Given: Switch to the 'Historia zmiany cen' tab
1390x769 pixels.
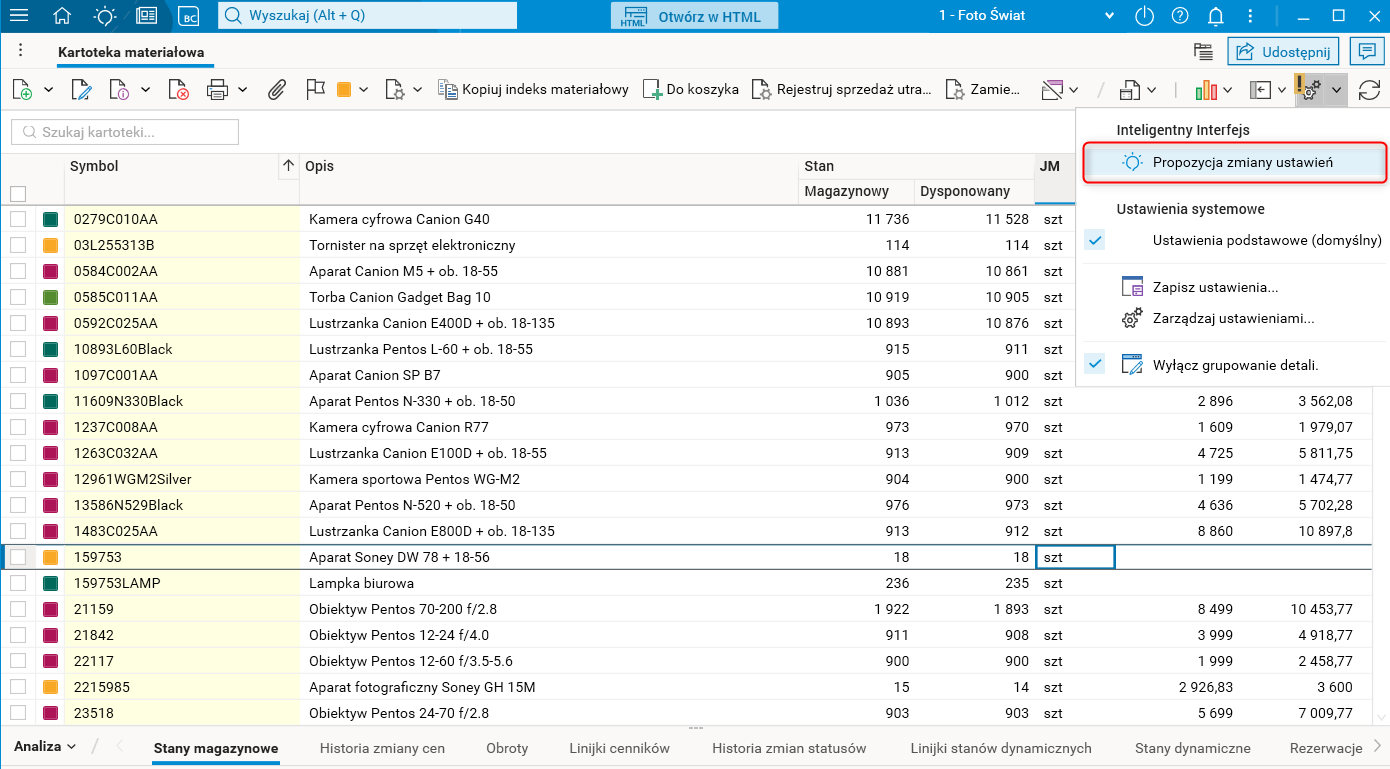Looking at the screenshot, I should pos(382,748).
